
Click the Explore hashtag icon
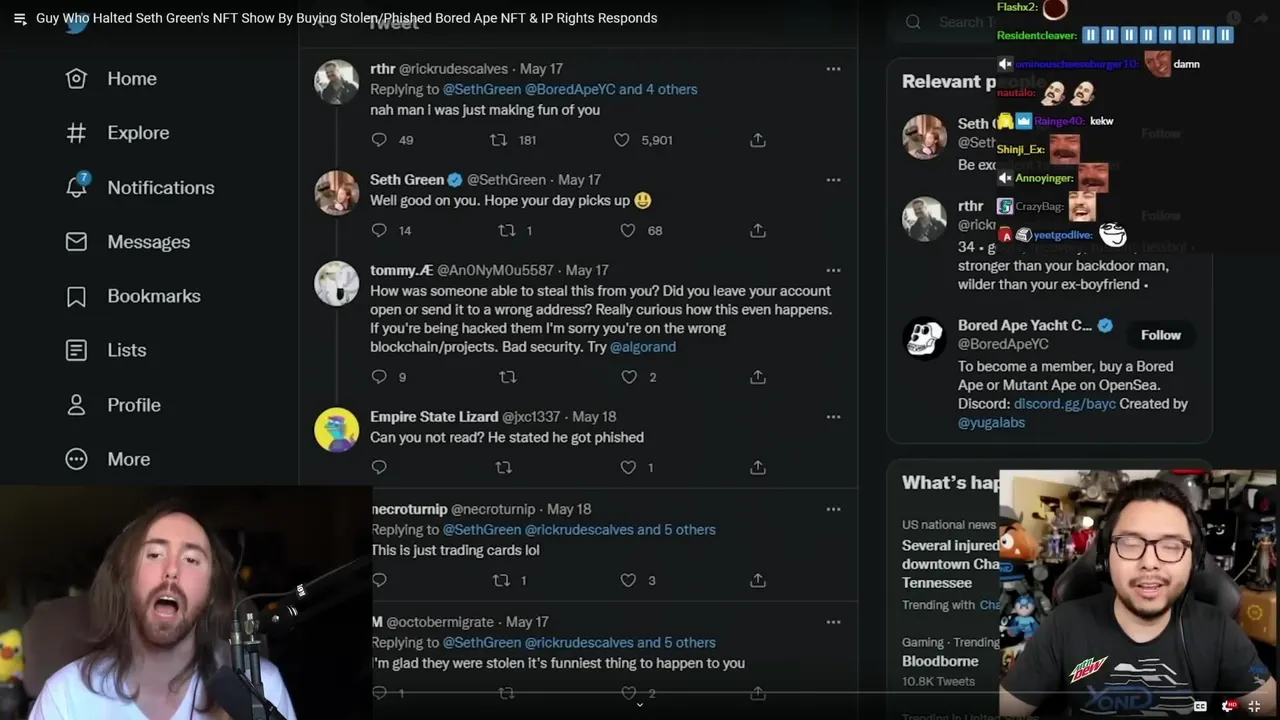(x=76, y=133)
